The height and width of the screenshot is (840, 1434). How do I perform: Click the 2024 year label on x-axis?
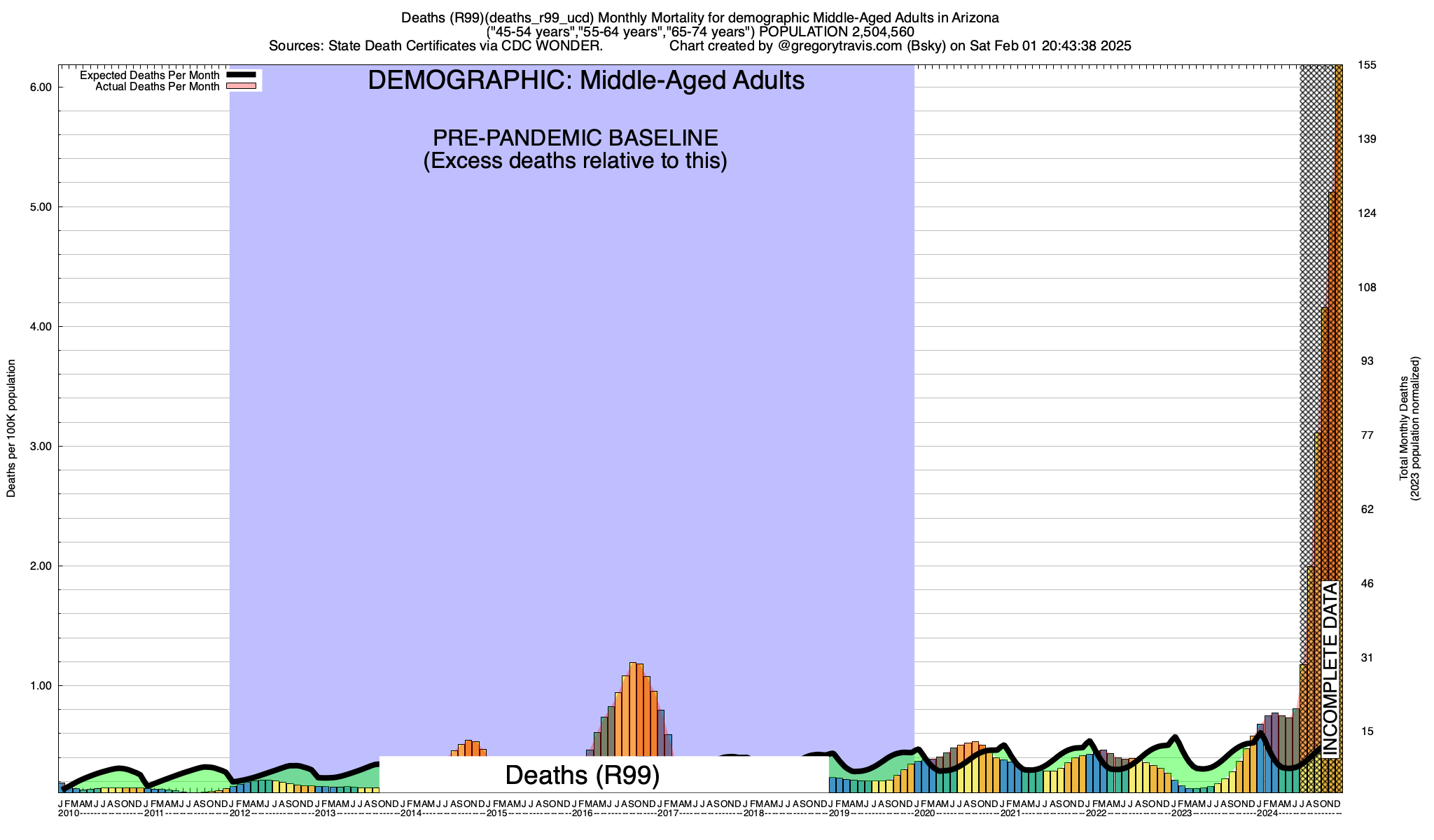click(x=1267, y=813)
